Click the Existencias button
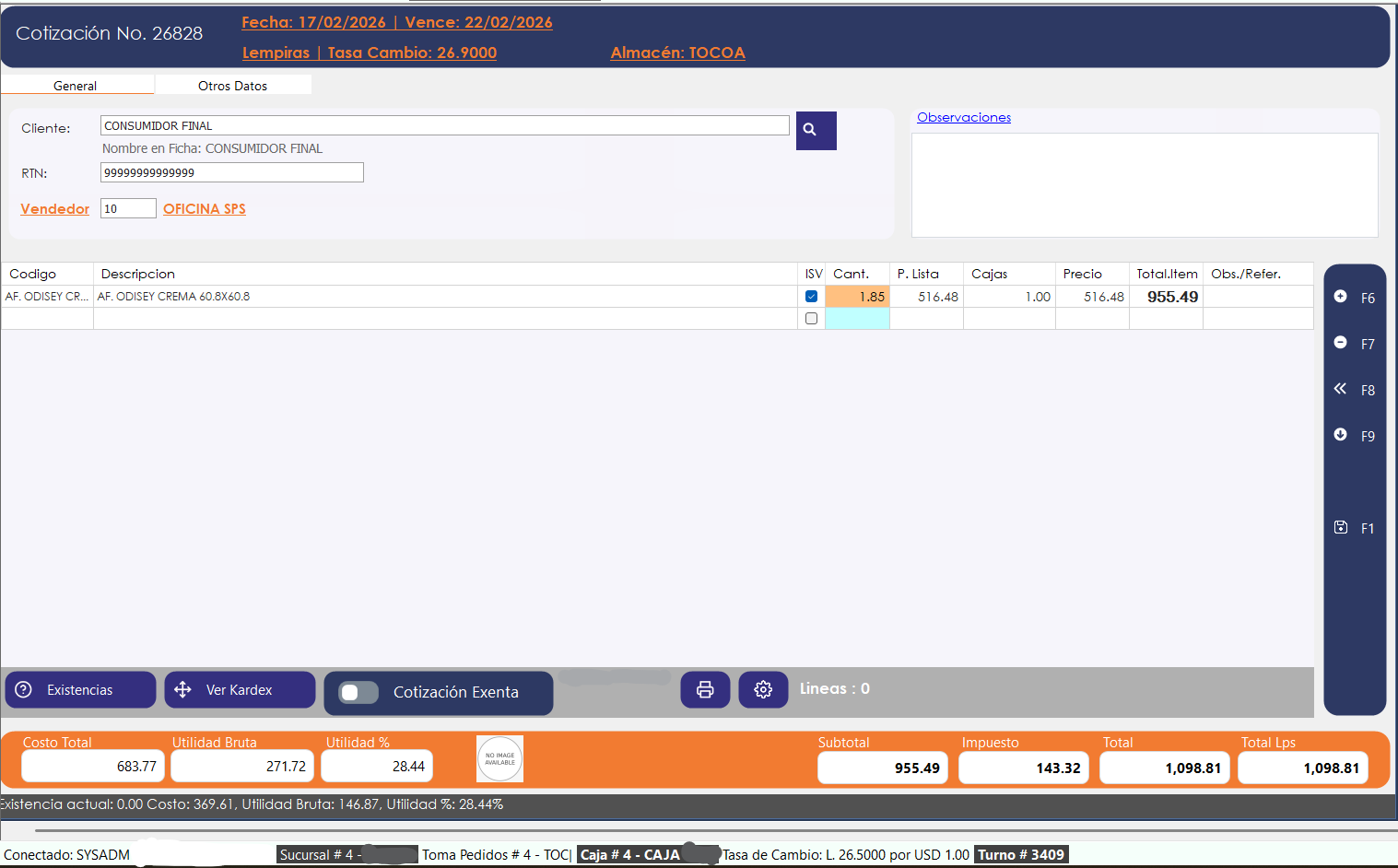 [80, 690]
